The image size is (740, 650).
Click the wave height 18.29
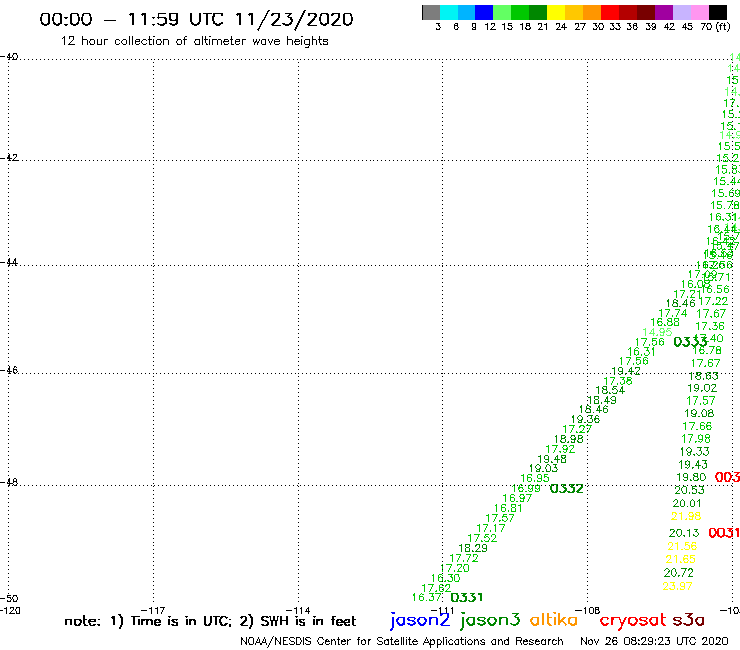[473, 548]
